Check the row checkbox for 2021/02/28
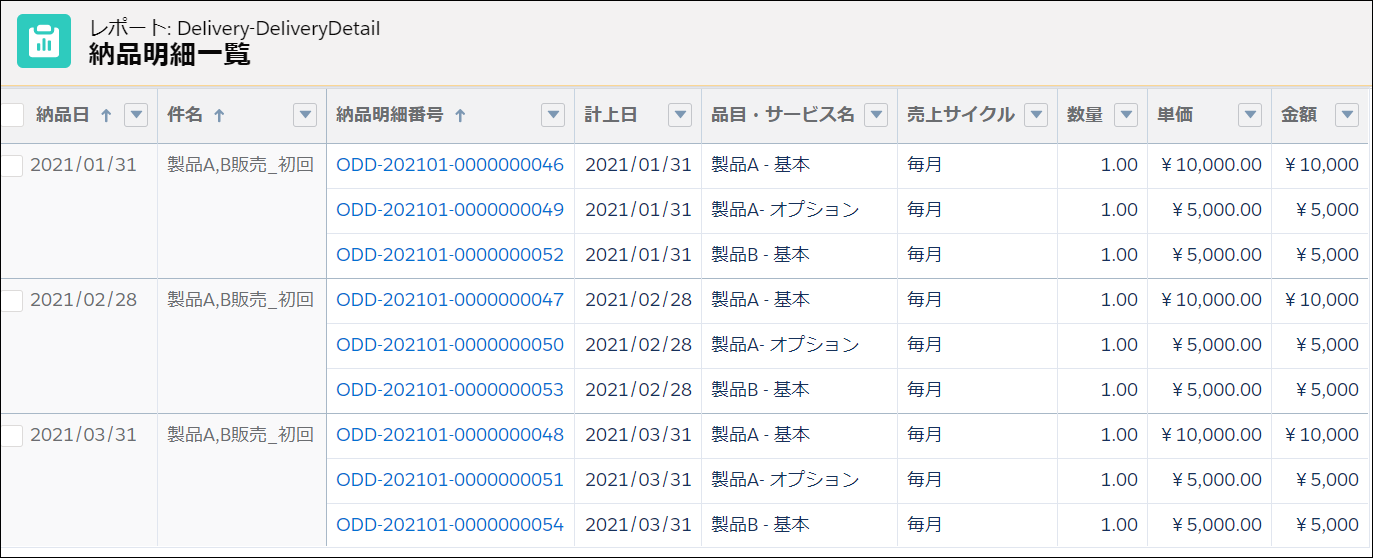Screen dimensions: 1373x558 tap(11, 301)
